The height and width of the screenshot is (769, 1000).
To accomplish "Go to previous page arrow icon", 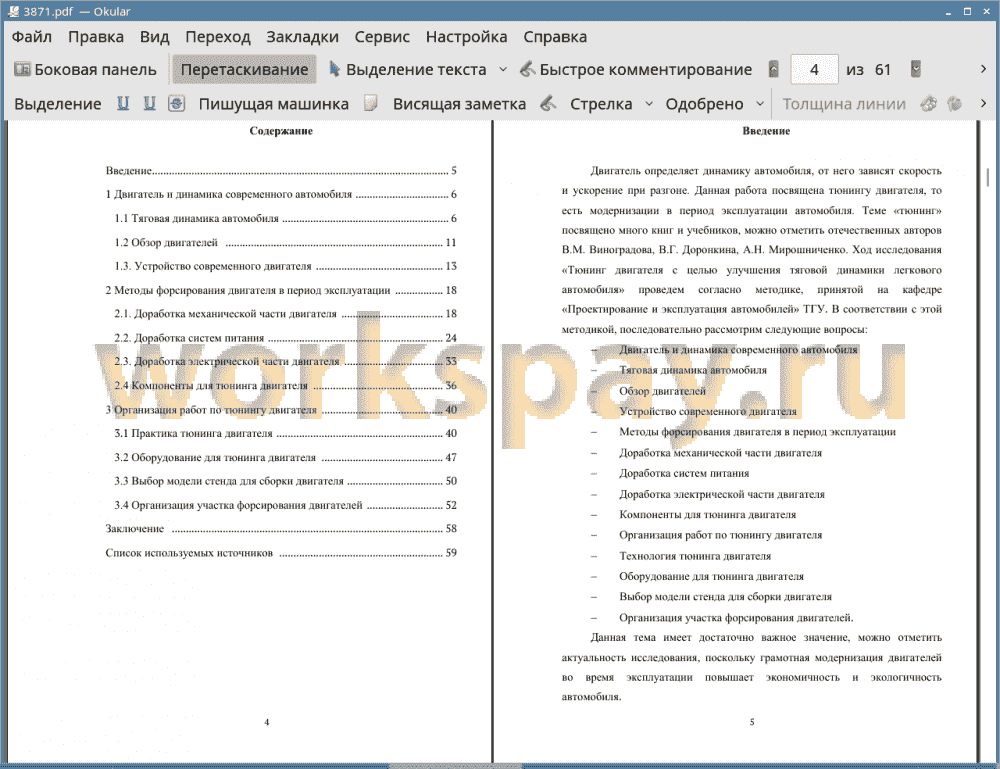I will click(x=774, y=69).
